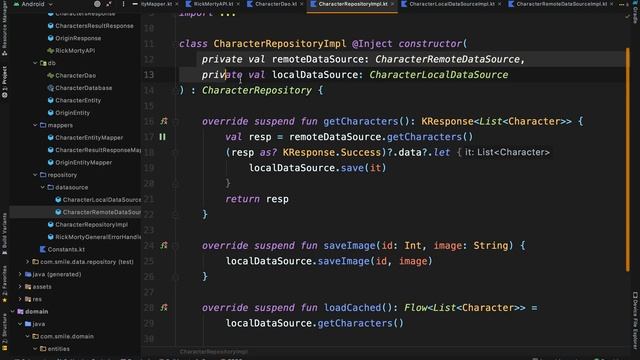The image size is (640, 360).
Task: Click the collapse-all arrows icon in project toolbar
Action: (x=109, y=4)
